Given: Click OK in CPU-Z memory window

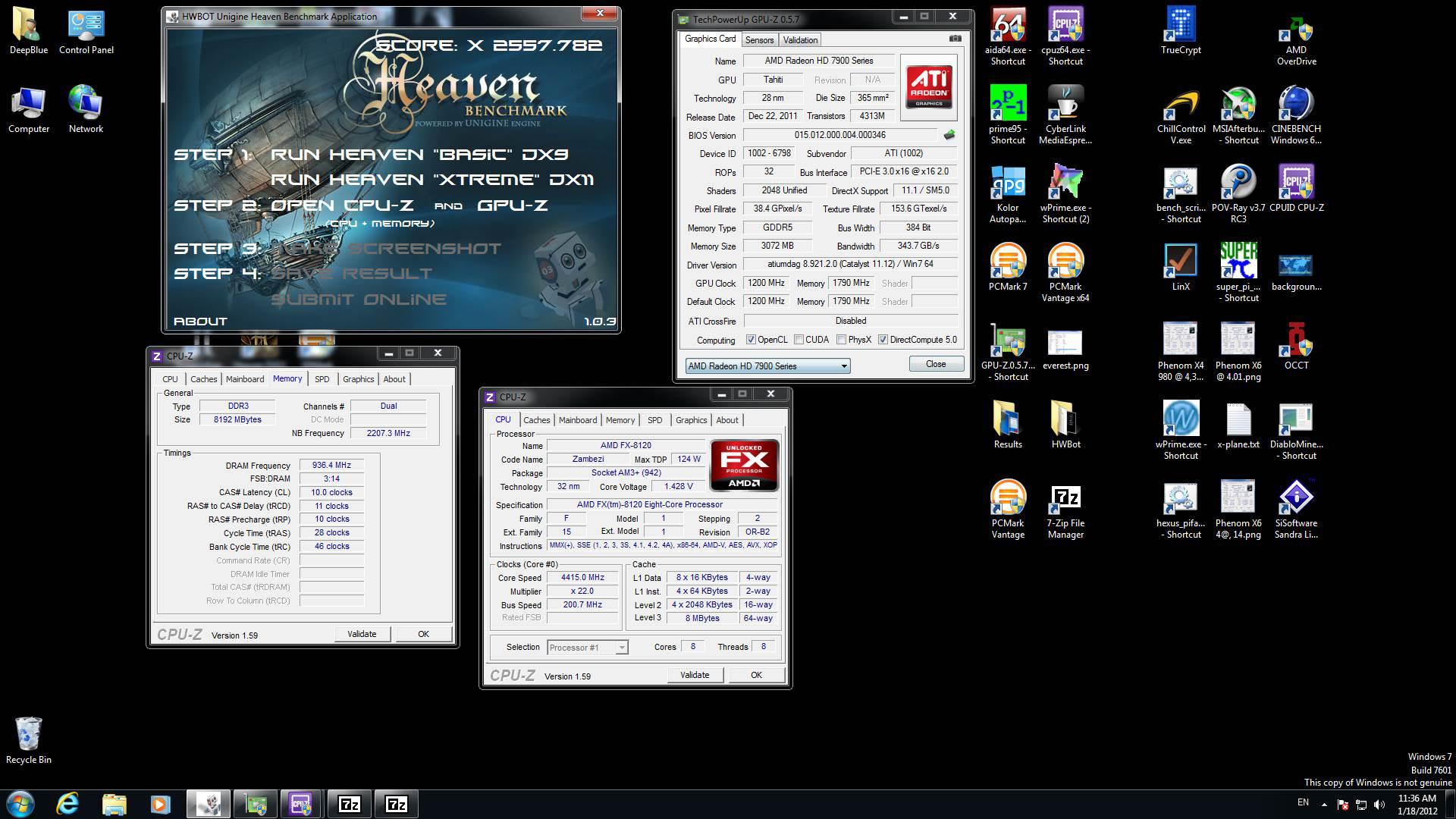Looking at the screenshot, I should point(423,634).
